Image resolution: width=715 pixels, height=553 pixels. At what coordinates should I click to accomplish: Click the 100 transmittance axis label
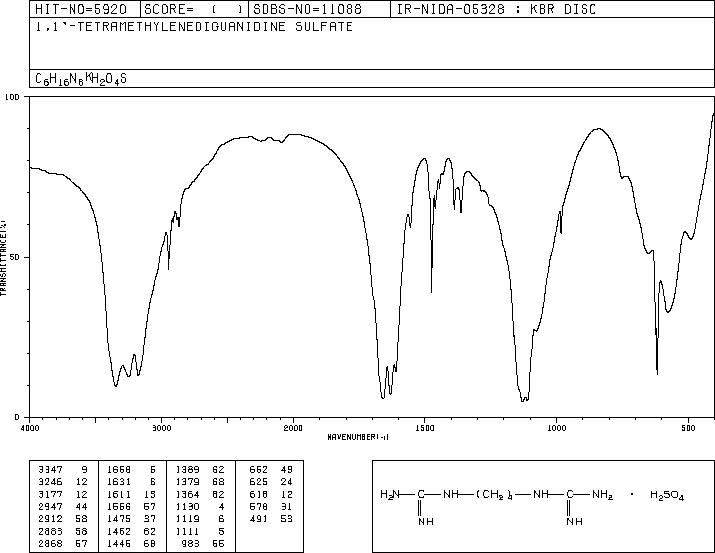(x=12, y=97)
